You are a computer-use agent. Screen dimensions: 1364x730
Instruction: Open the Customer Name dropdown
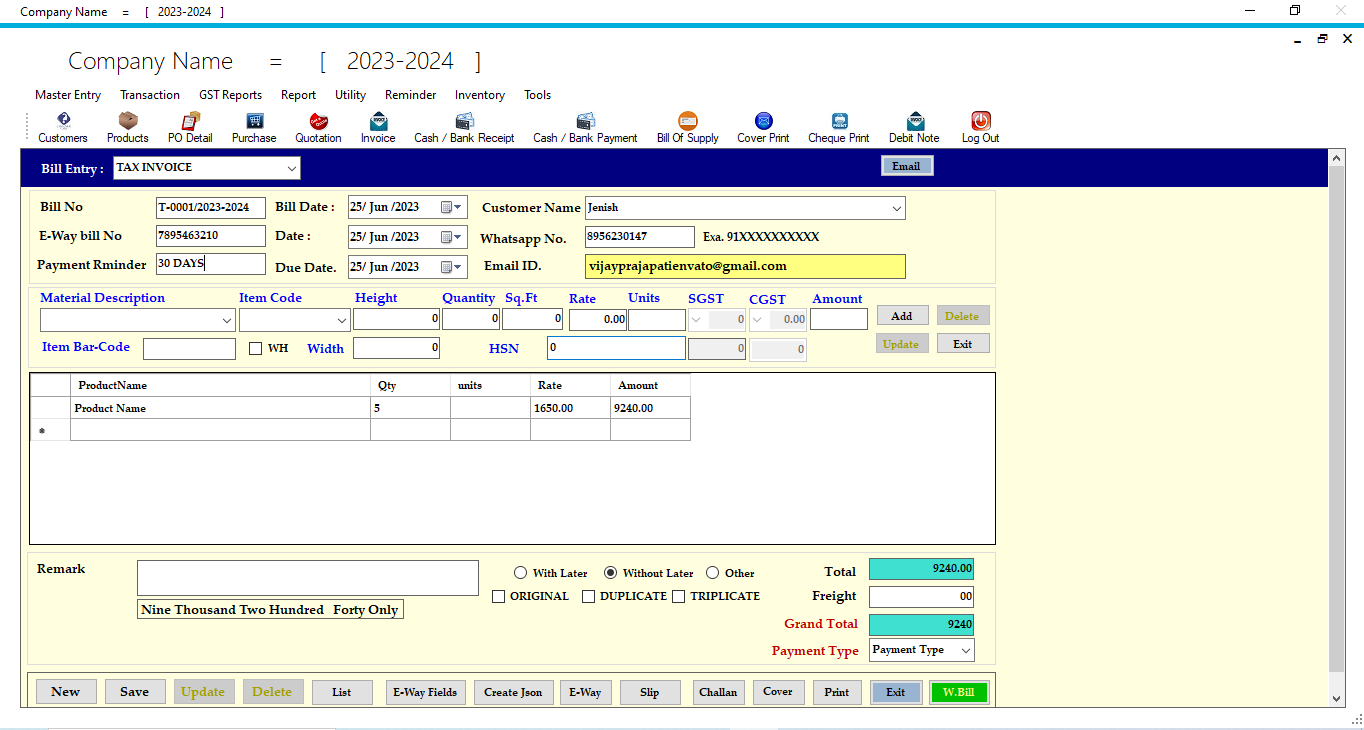coord(897,208)
